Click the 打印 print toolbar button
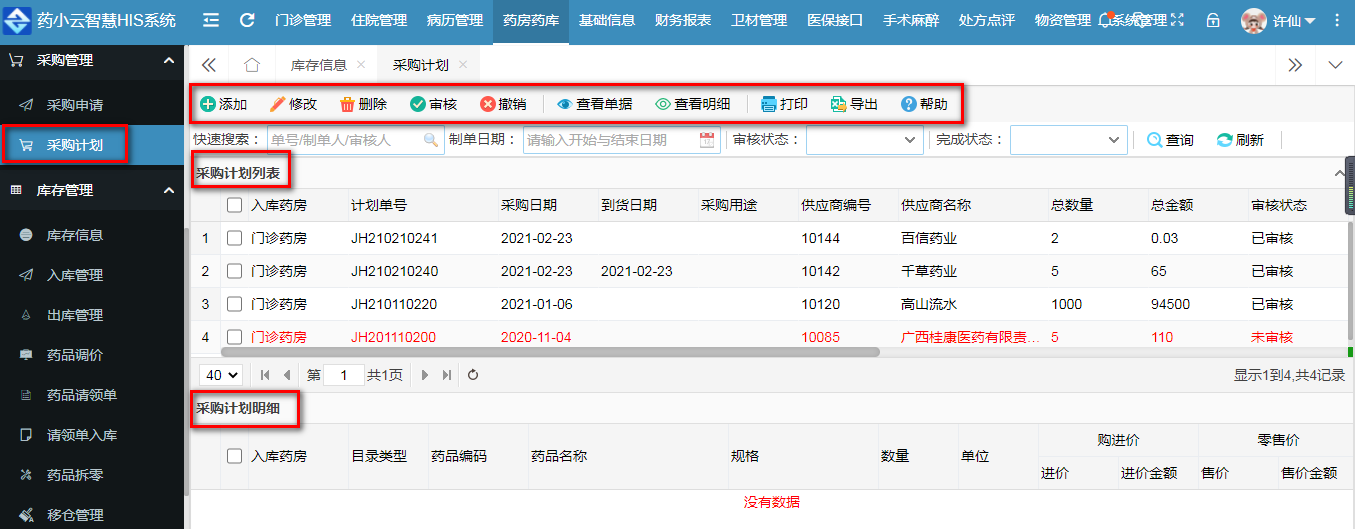The image size is (1355, 529). coord(785,104)
